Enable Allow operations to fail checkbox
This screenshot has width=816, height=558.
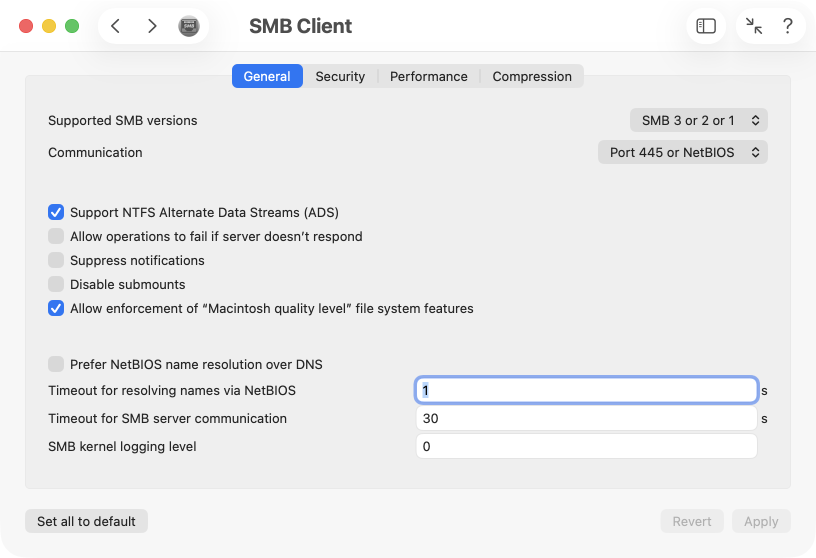click(x=56, y=236)
